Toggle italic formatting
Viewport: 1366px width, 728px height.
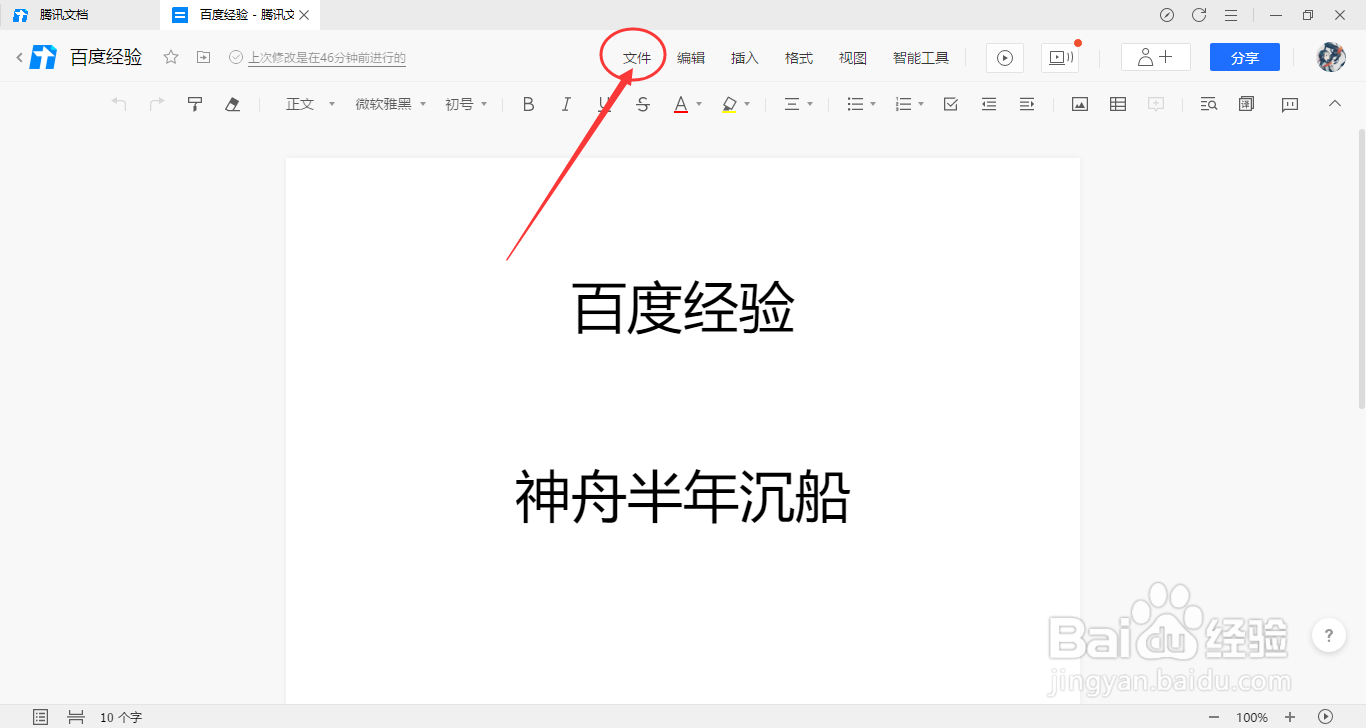coord(566,104)
